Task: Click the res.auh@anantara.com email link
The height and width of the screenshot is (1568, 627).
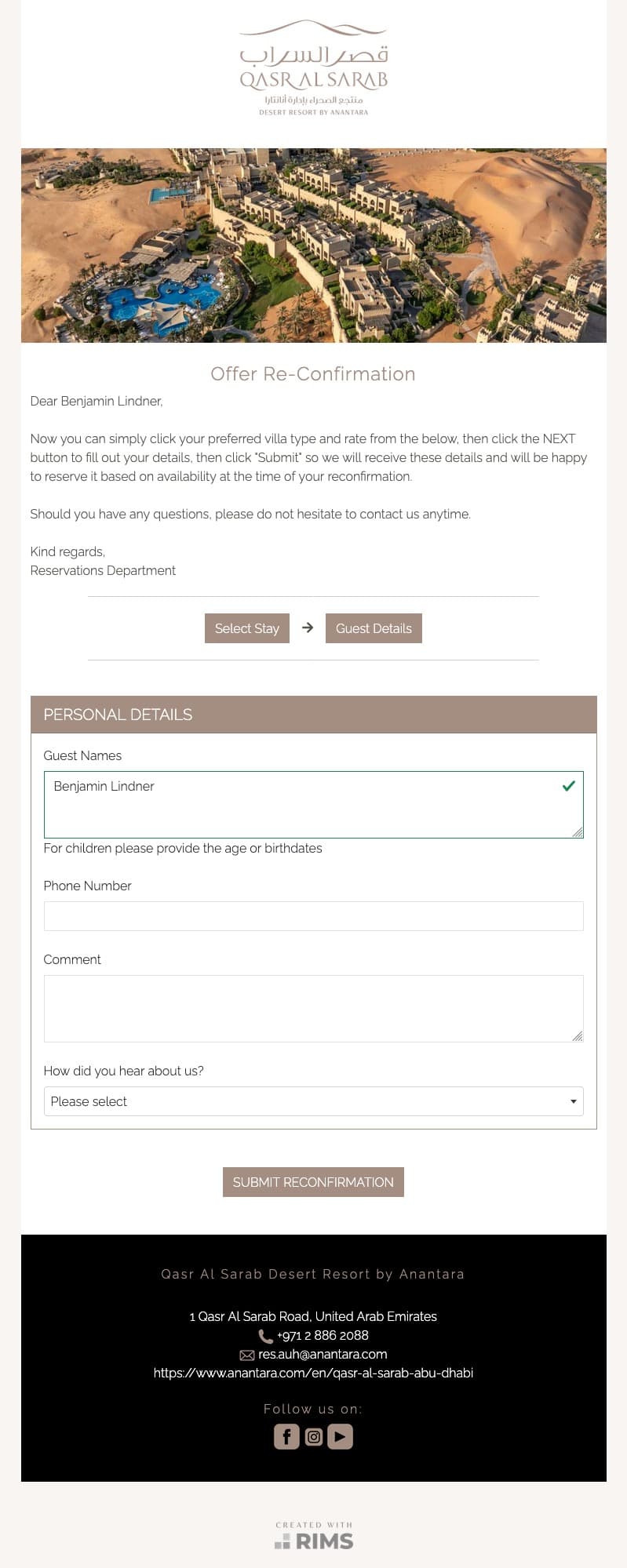Action: (x=323, y=1354)
